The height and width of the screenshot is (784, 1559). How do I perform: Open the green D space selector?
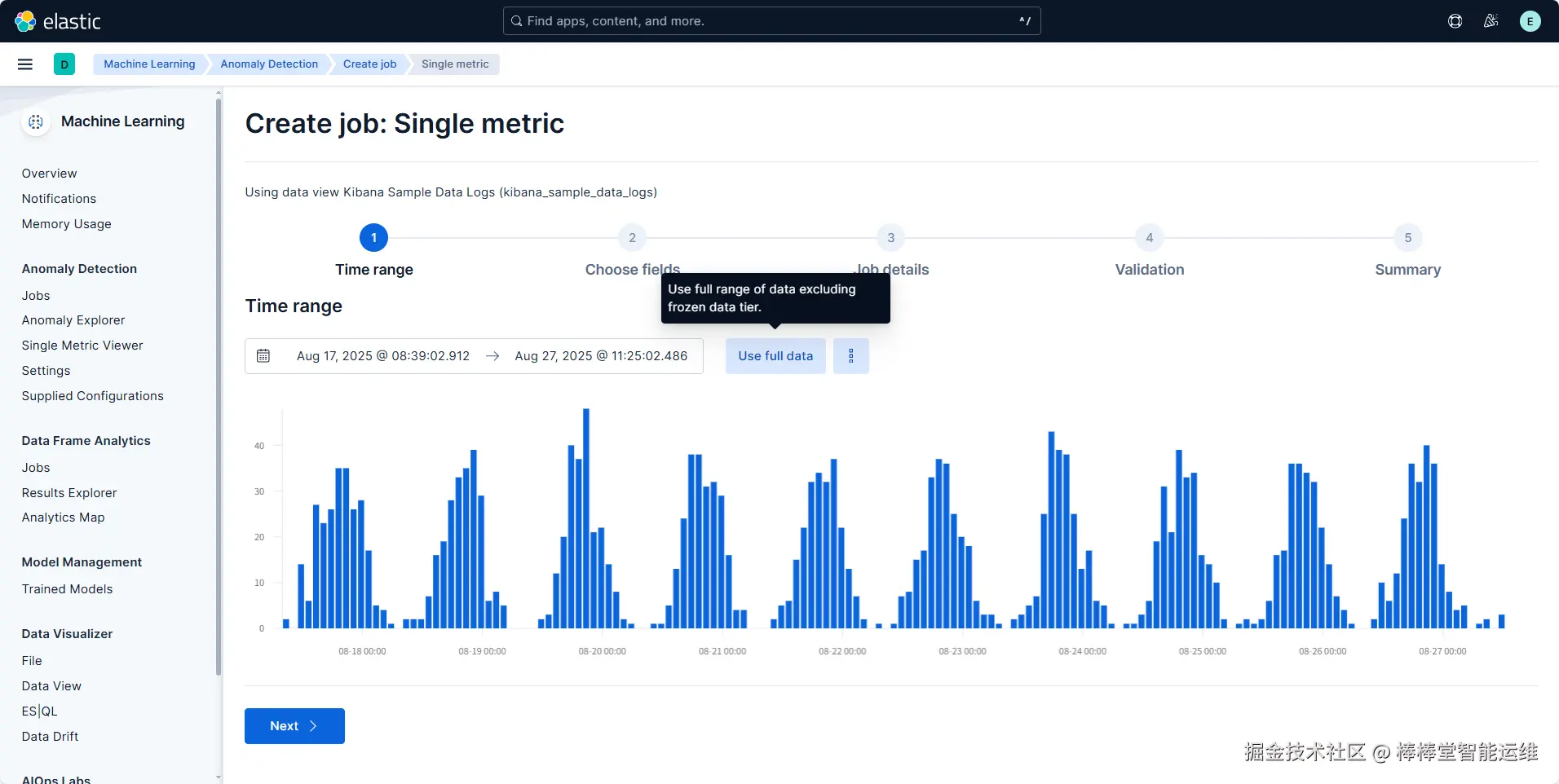tap(64, 64)
